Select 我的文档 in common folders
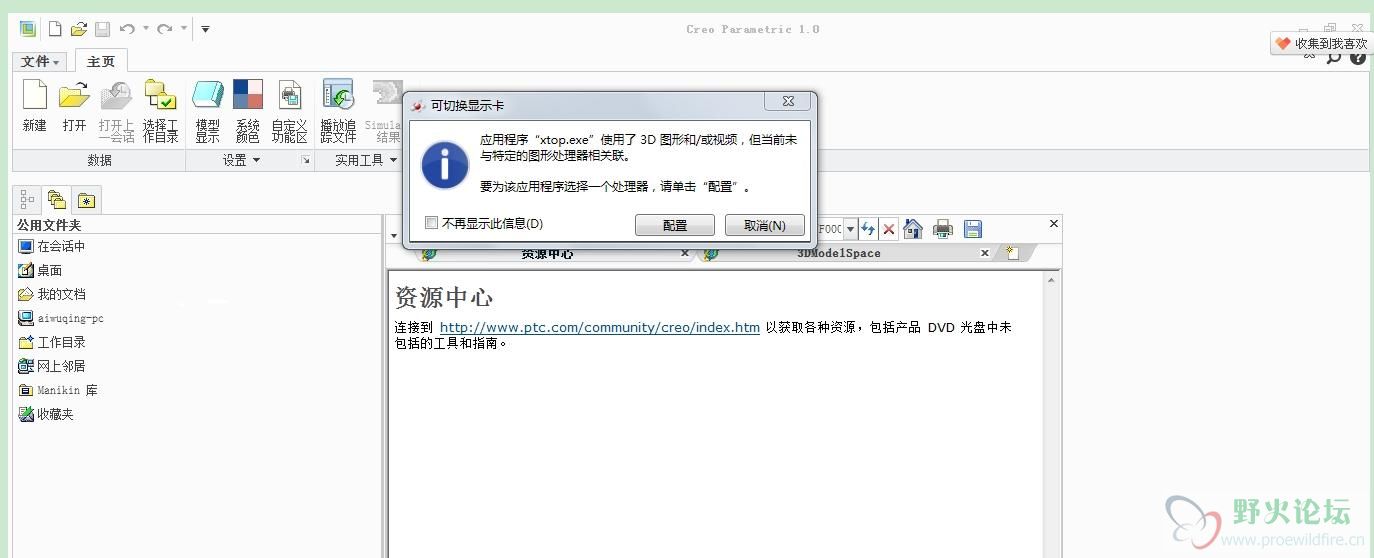This screenshot has height=558, width=1374. click(52, 294)
